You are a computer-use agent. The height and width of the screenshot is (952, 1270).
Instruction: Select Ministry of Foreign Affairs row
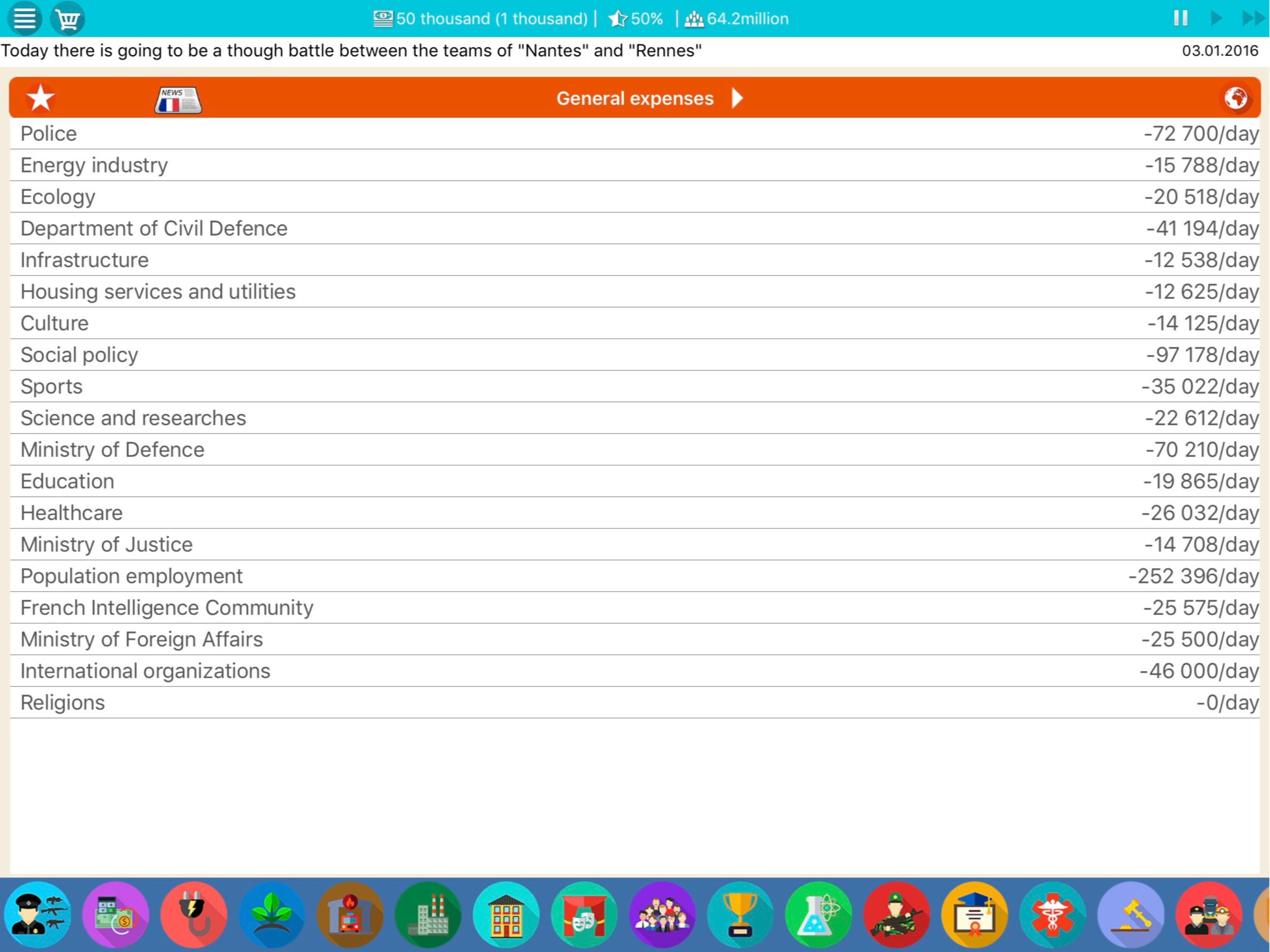[x=635, y=639]
